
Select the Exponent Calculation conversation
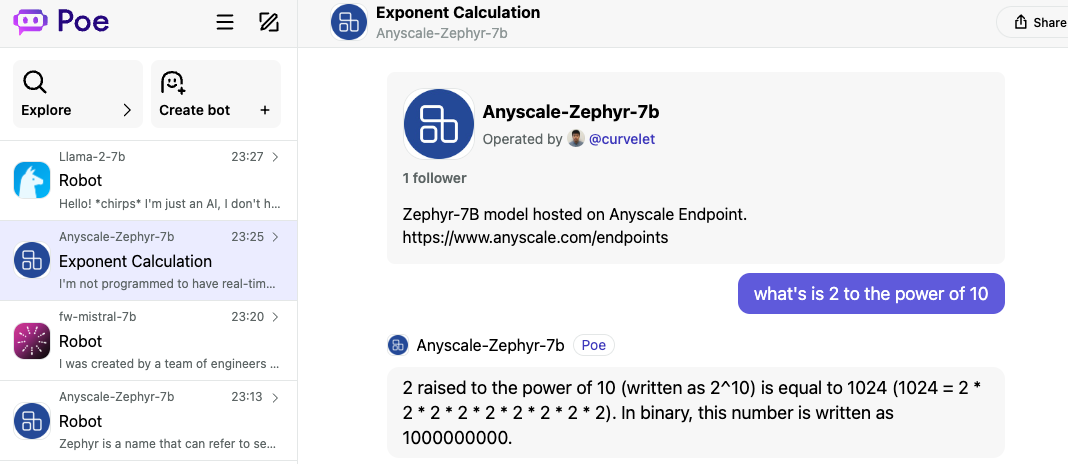tap(148, 260)
